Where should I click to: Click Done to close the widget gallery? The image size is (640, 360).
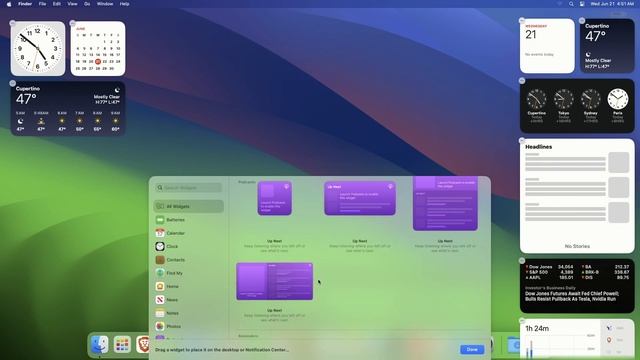point(472,349)
